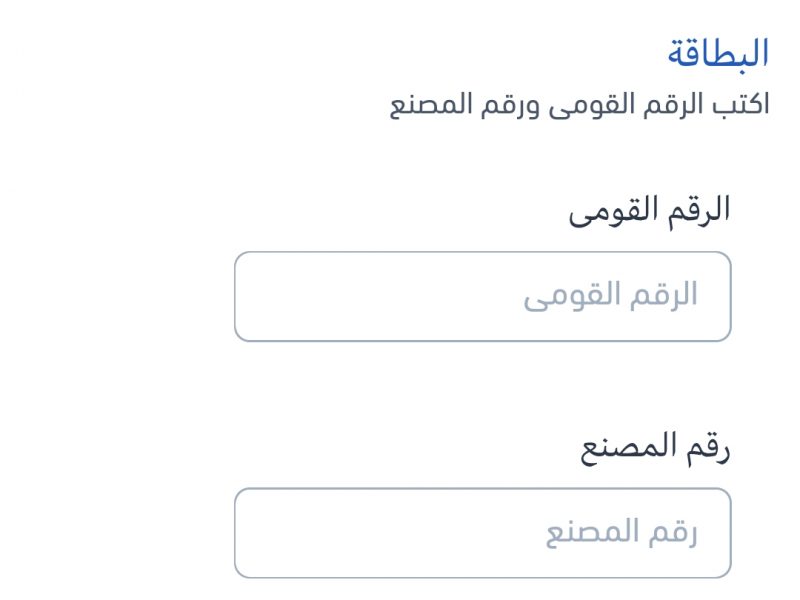
Task: Click the subtitle اكتب الرقم القومى ورقم المصنع
Action: [580, 104]
